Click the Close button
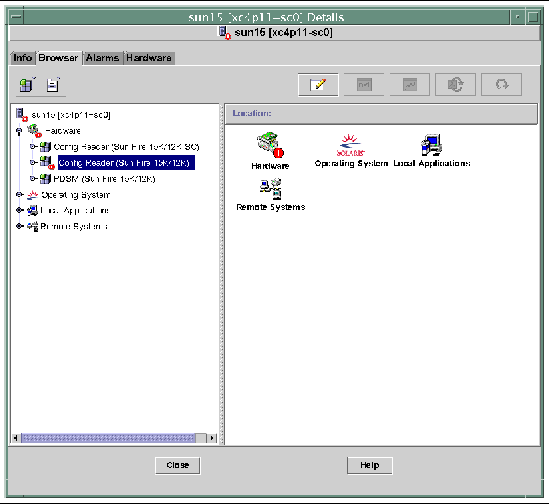The width and height of the screenshot is (549, 504). (x=178, y=465)
